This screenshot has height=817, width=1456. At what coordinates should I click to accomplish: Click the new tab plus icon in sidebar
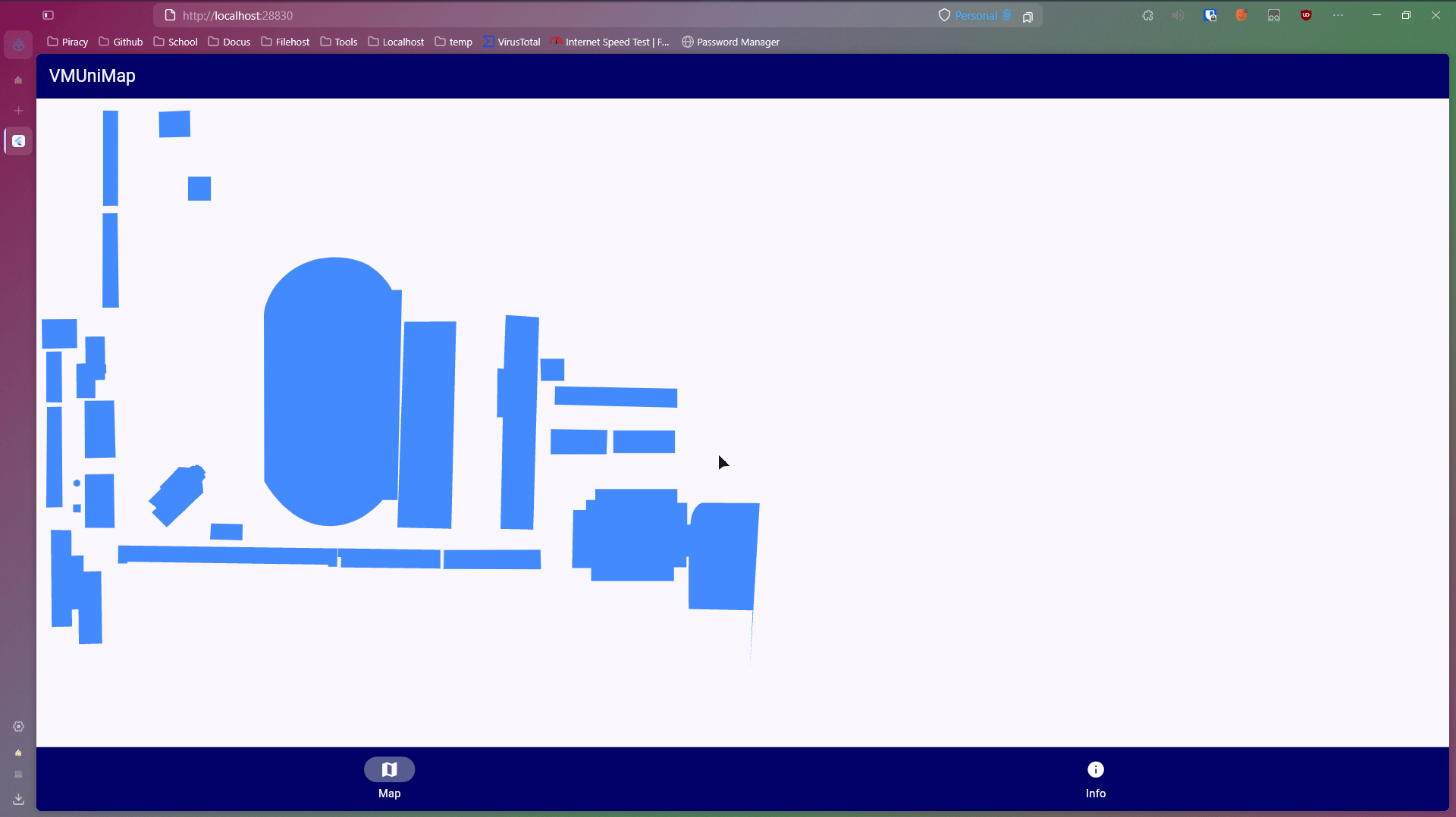(18, 111)
